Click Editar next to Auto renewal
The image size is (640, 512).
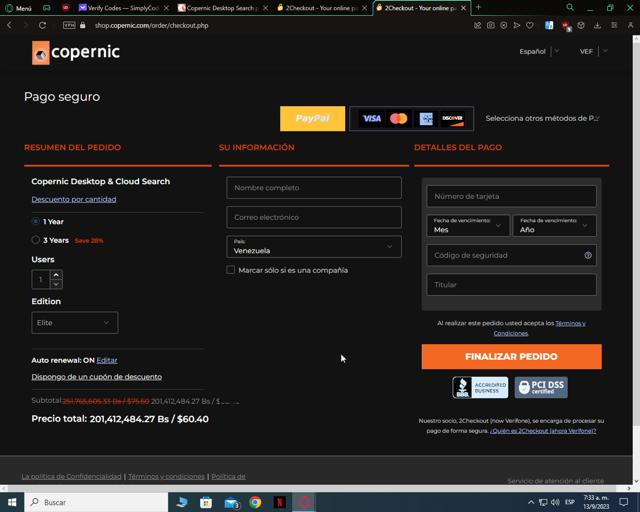tap(107, 360)
